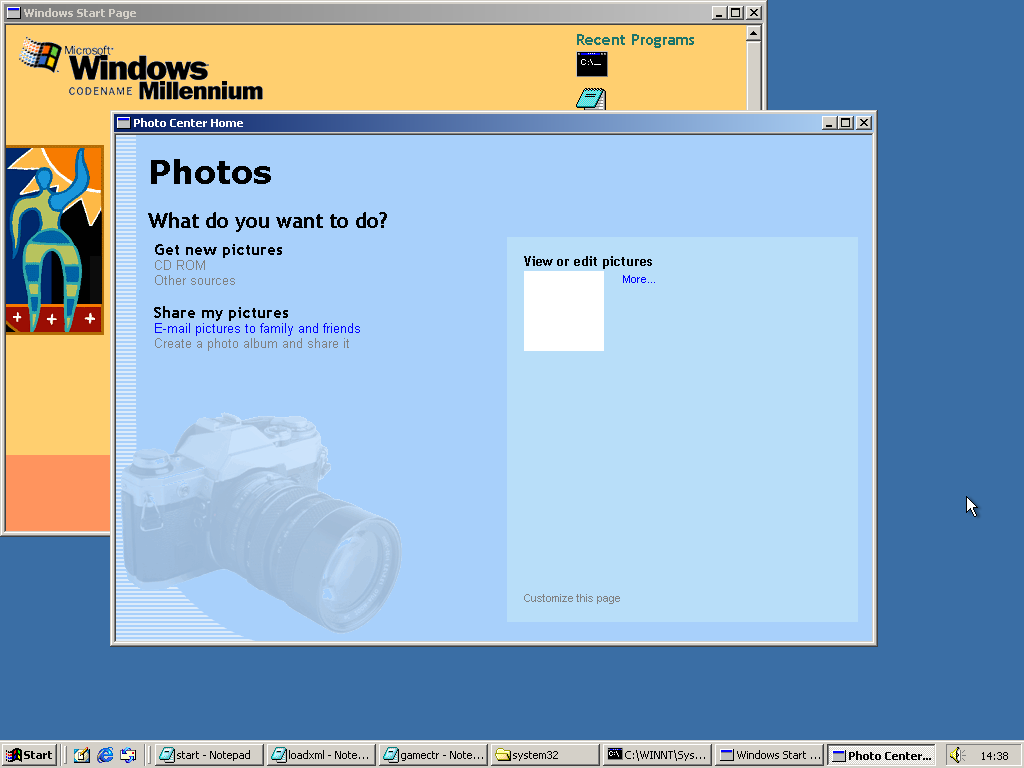Click the More... link beside the picture
Viewport: 1024px width, 768px height.
[x=639, y=280]
